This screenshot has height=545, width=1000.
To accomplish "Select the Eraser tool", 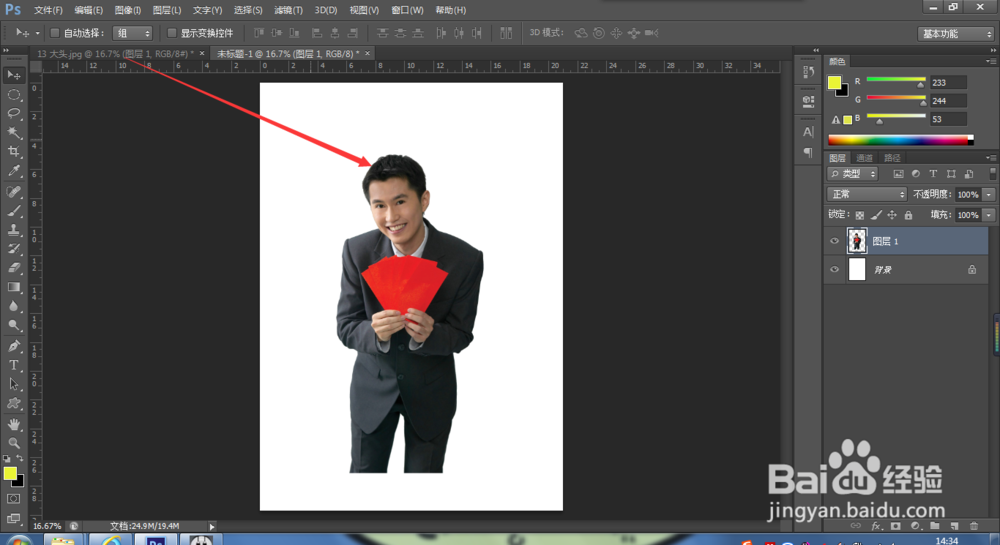I will pyautogui.click(x=13, y=268).
